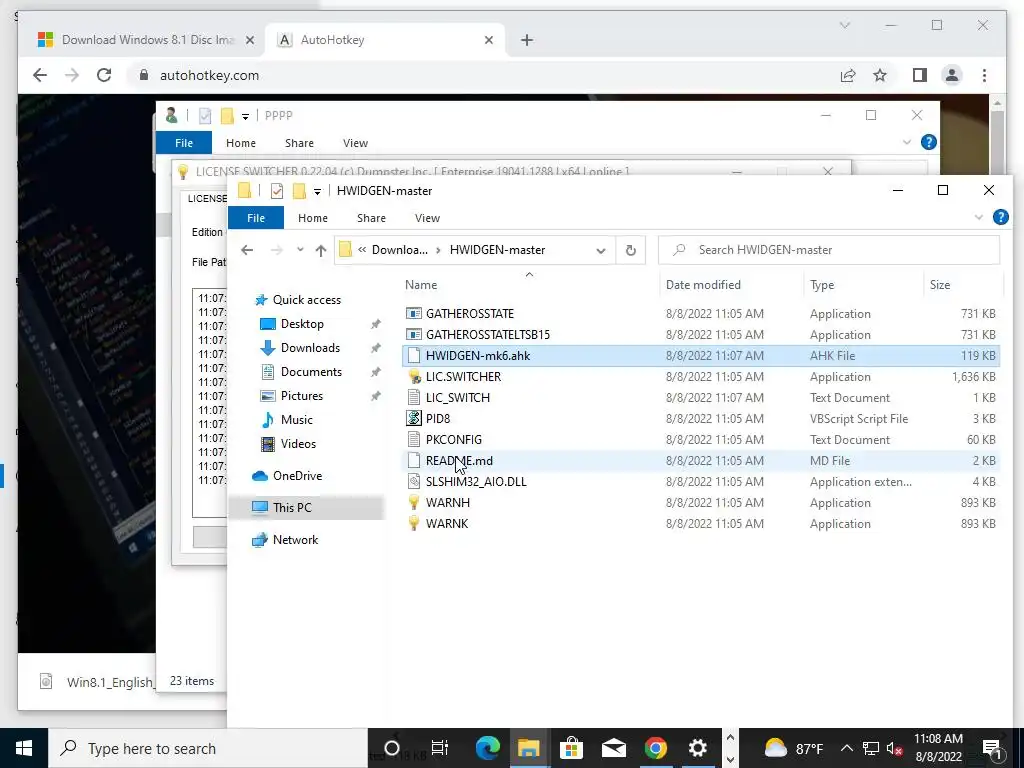Open Chrome three-dot menu
Viewport: 1024px width, 768px height.
click(x=984, y=75)
